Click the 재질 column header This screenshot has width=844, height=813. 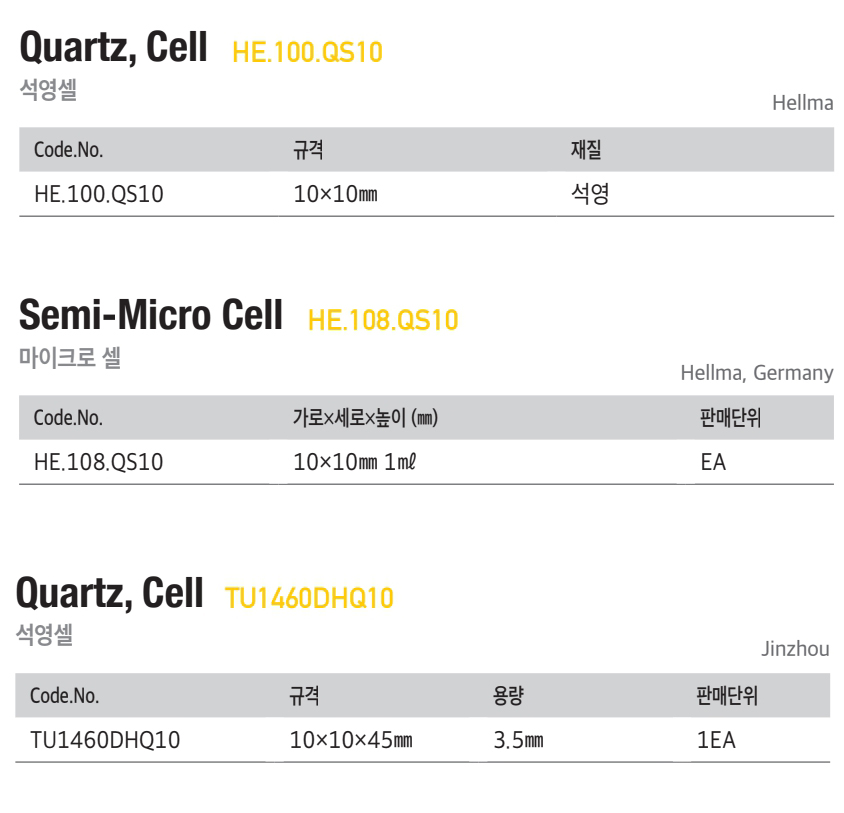(x=586, y=149)
